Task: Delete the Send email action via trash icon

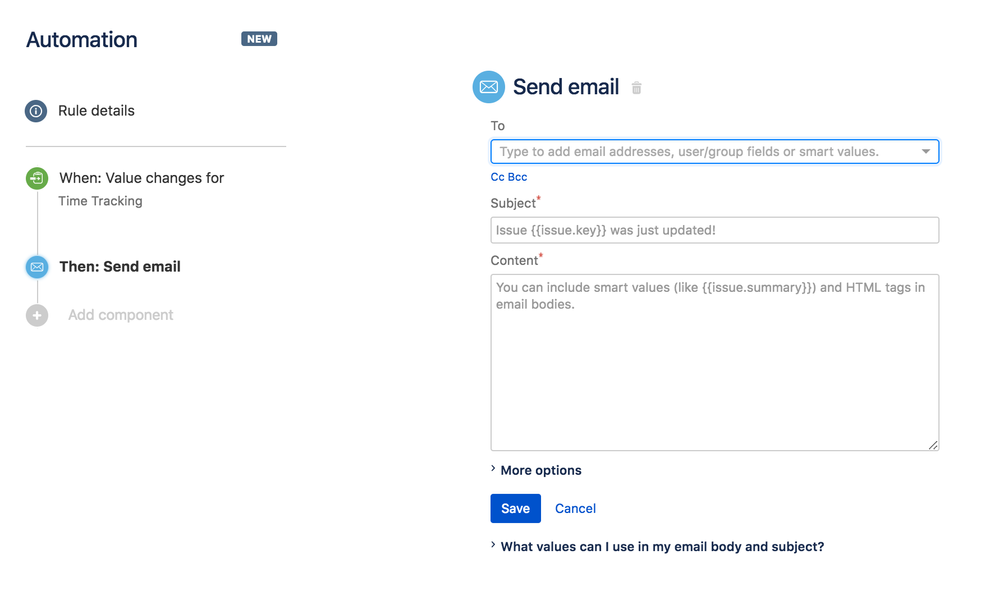Action: 636,88
